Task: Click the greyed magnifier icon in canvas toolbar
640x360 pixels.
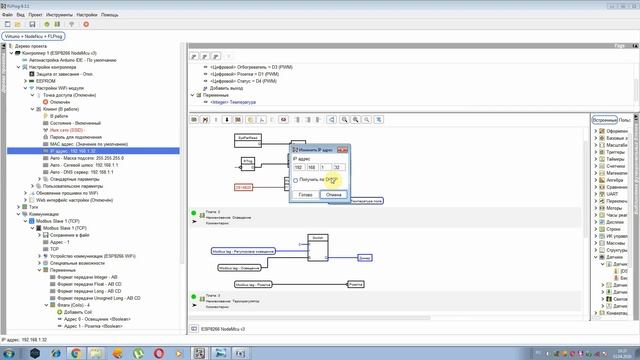Action: 367,120
